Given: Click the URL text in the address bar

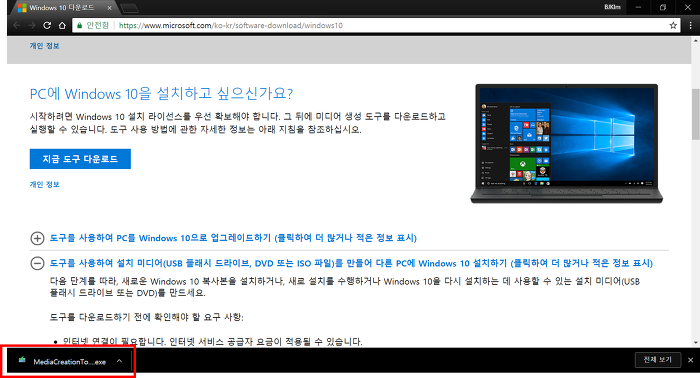Looking at the screenshot, I should click(231, 25).
